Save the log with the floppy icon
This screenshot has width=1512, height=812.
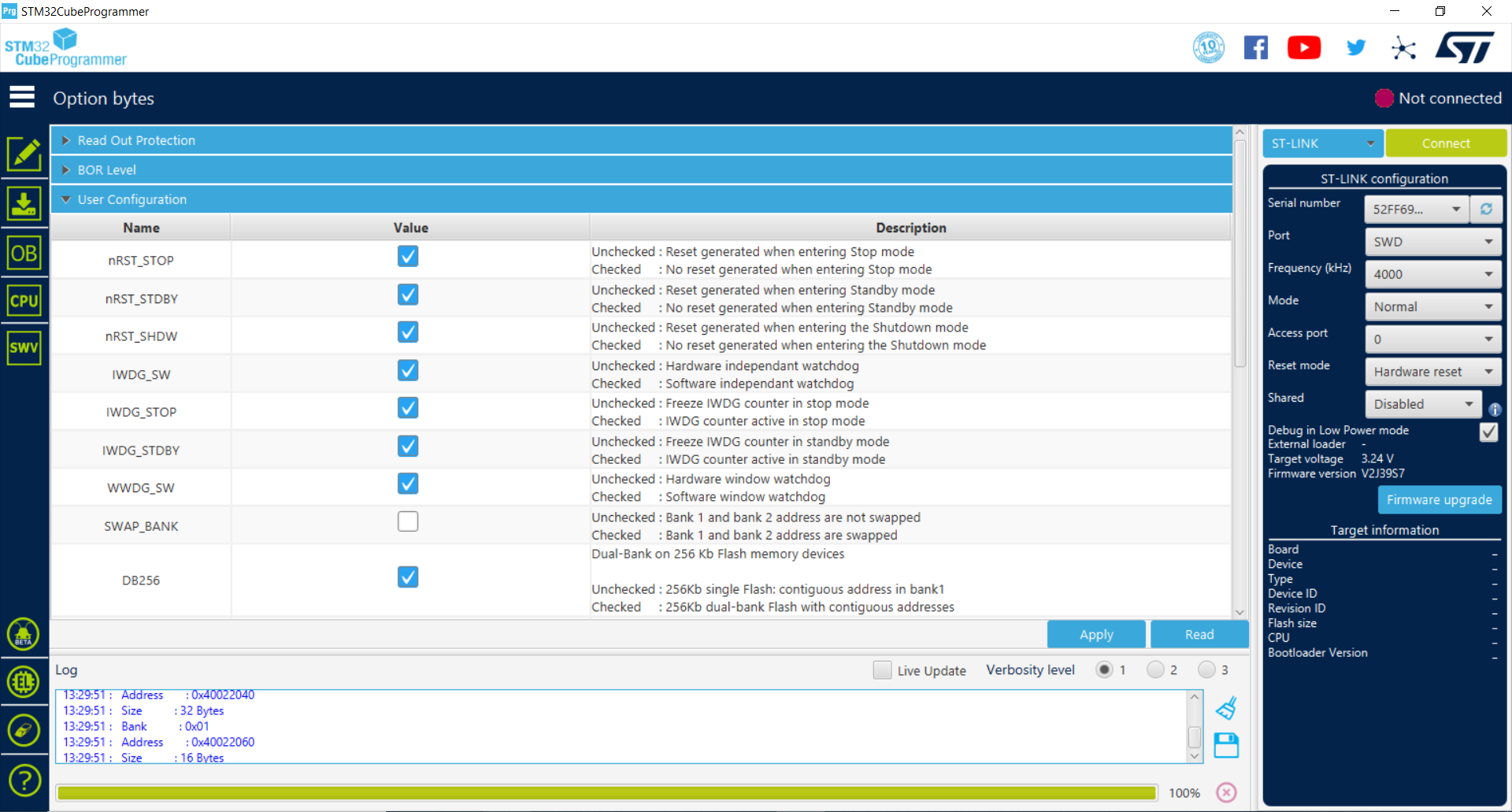click(1226, 745)
